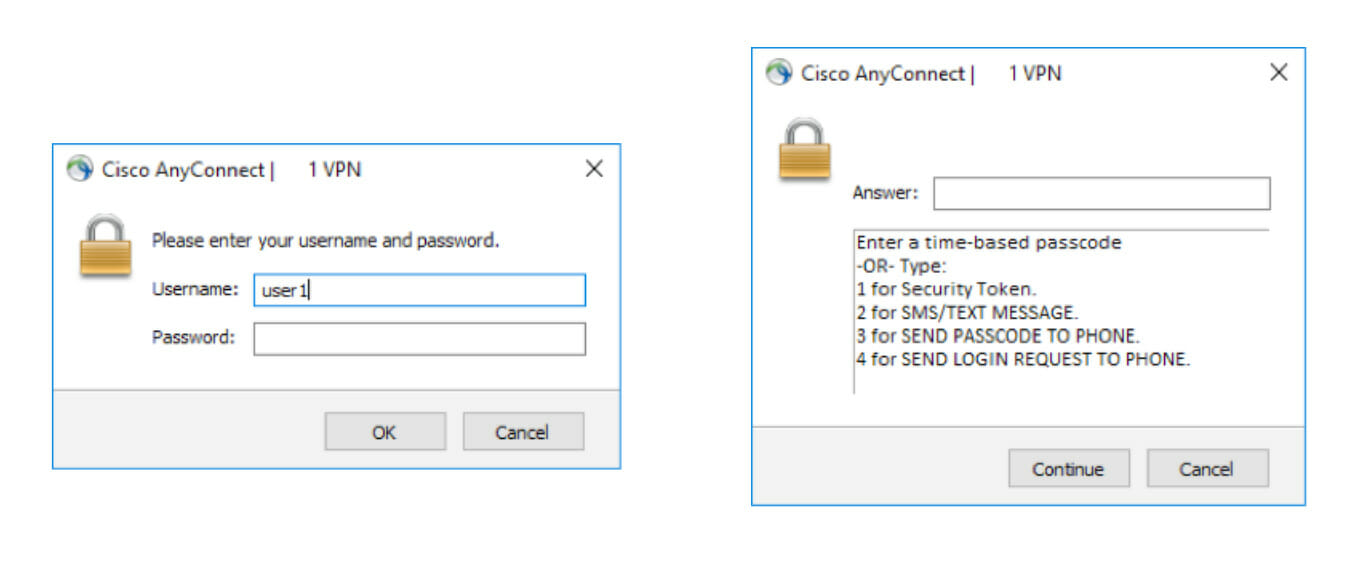The image size is (1360, 568).
Task: Close the time-based passcode Answer dialog
Action: pyautogui.click(x=1278, y=73)
